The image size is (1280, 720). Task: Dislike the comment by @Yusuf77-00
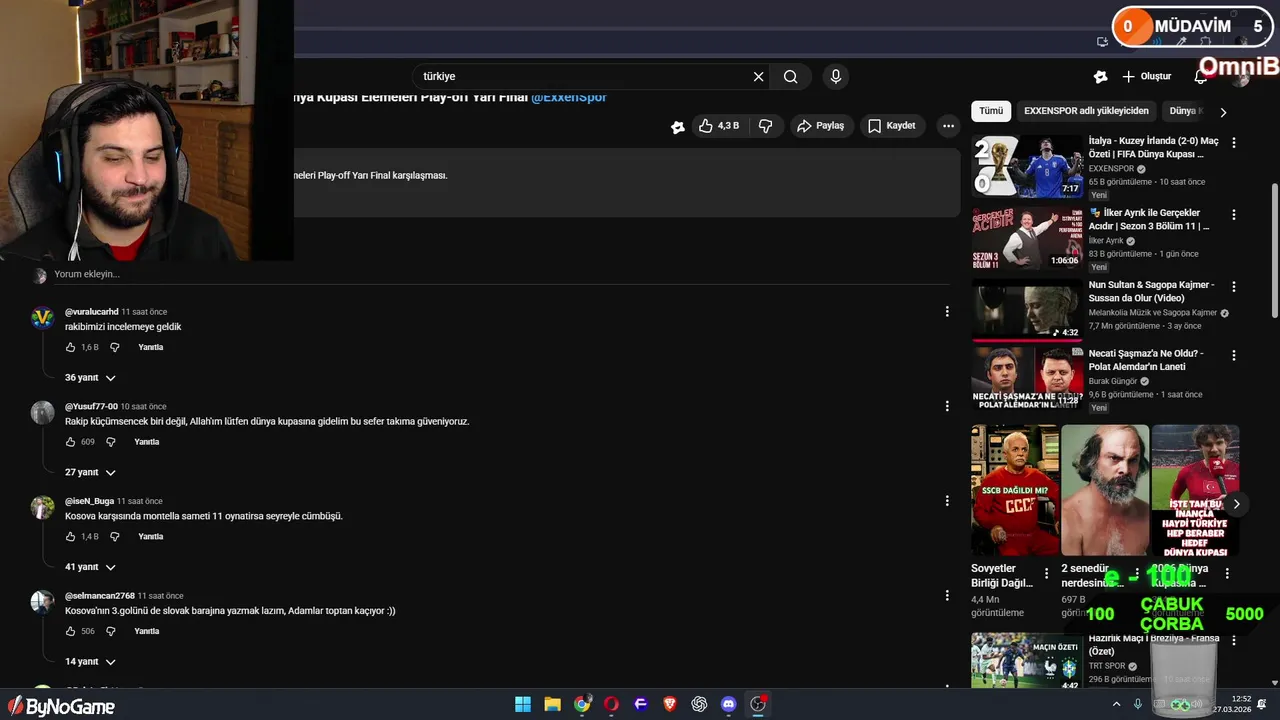pos(110,442)
